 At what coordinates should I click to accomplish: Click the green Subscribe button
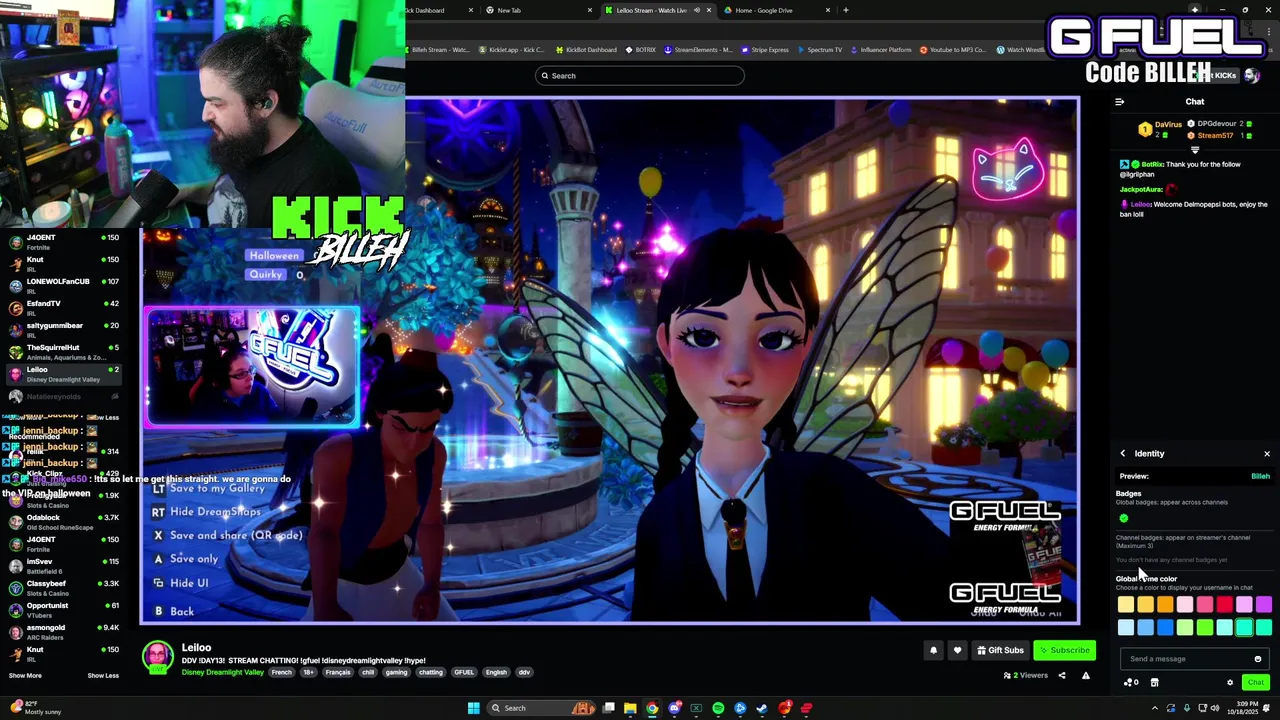click(1065, 650)
